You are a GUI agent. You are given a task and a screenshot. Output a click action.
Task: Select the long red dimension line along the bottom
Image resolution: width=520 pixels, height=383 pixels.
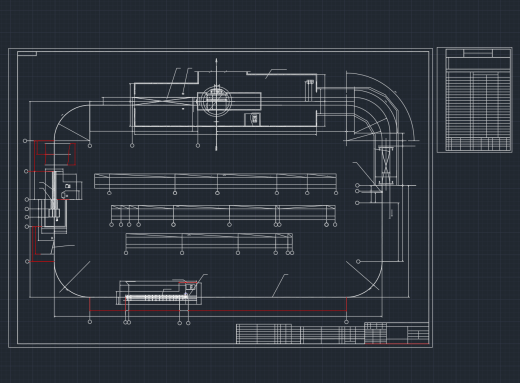point(218,310)
